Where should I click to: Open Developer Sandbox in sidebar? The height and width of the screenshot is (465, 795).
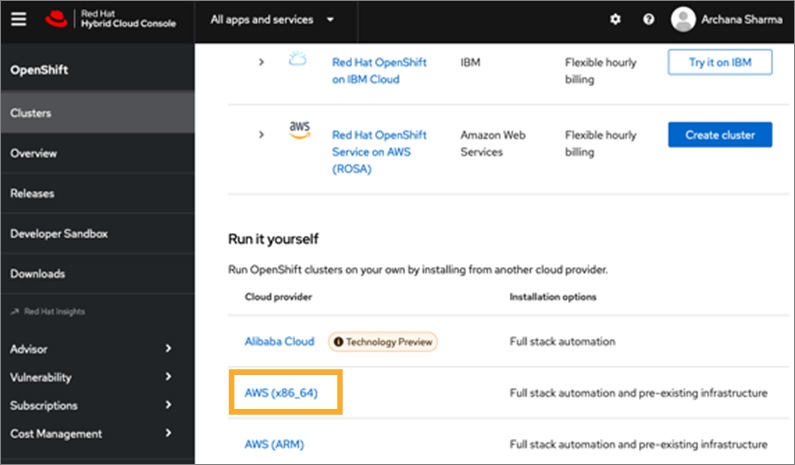pos(97,233)
